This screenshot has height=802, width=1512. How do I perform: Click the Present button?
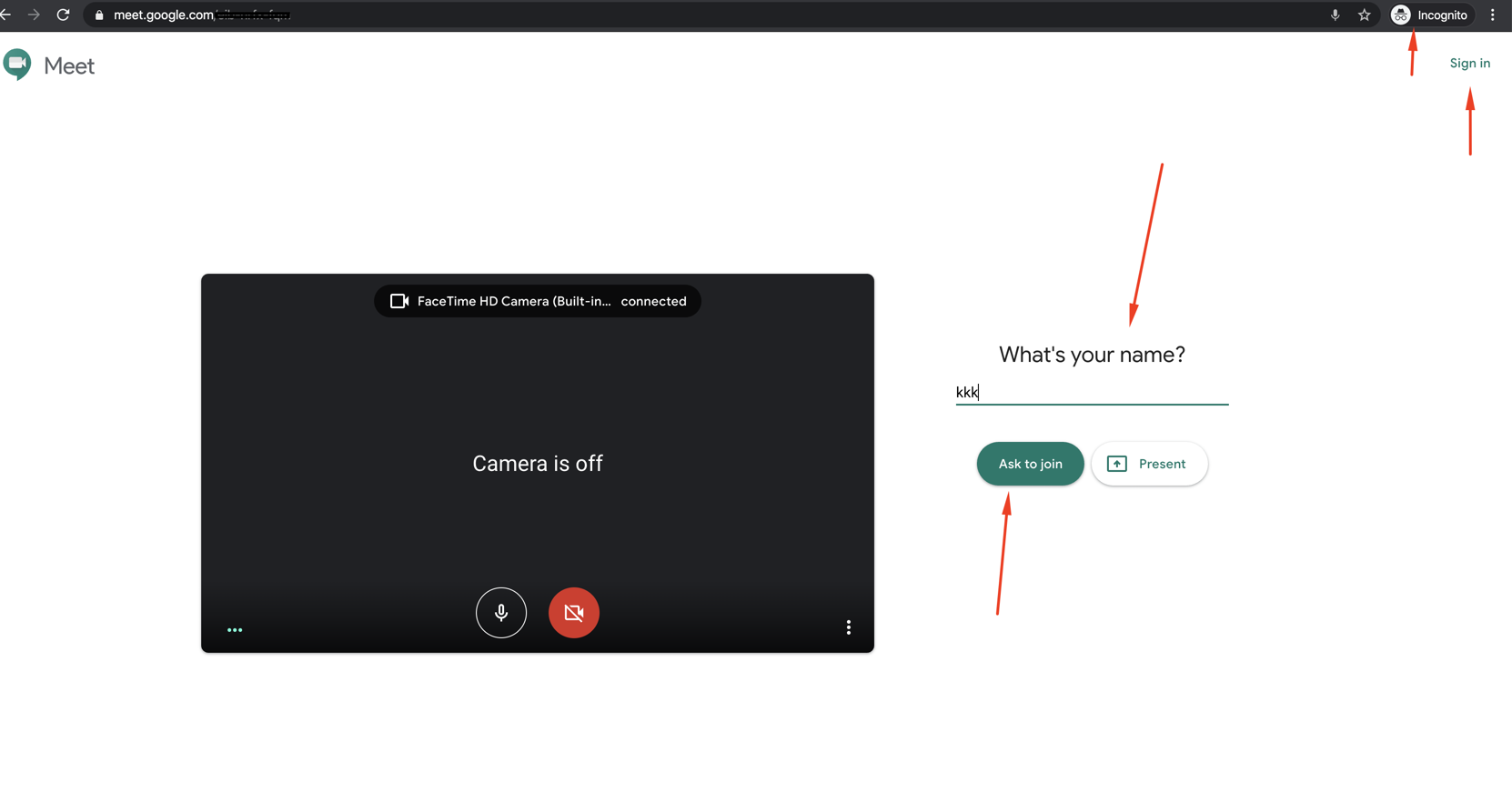tap(1149, 464)
